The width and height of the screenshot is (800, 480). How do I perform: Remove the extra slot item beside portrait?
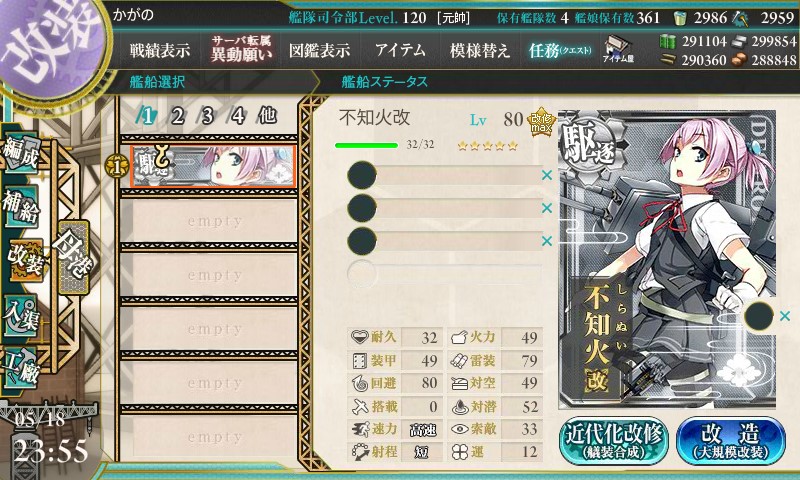point(785,316)
